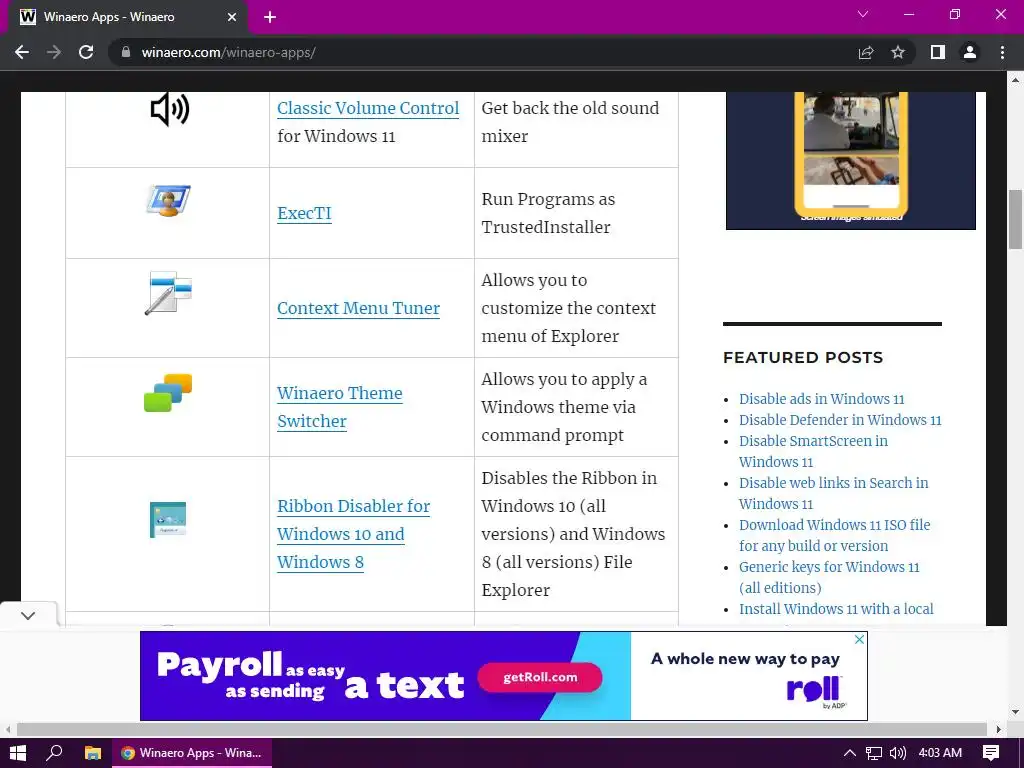The width and height of the screenshot is (1024, 768).
Task: Open a new tab with the plus button
Action: tap(270, 17)
